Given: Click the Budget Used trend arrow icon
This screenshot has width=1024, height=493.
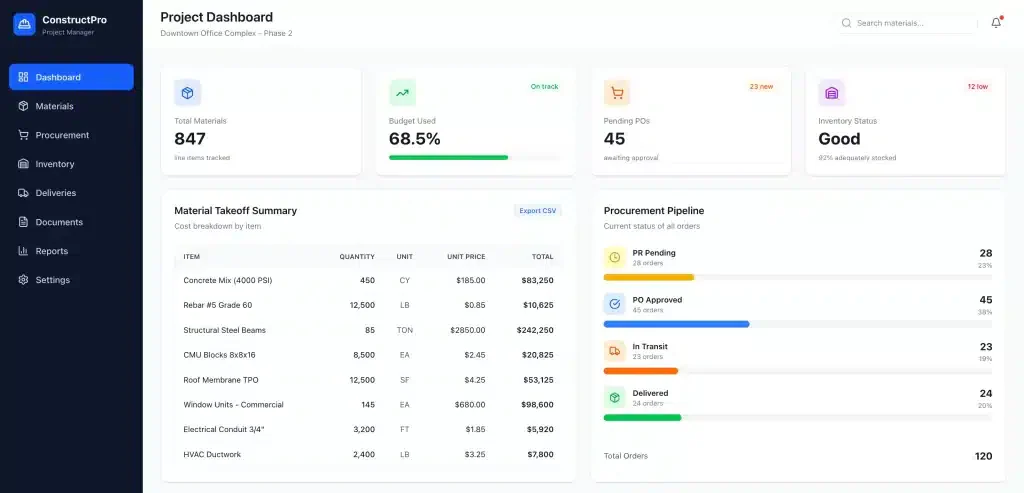Looking at the screenshot, I should (x=402, y=93).
